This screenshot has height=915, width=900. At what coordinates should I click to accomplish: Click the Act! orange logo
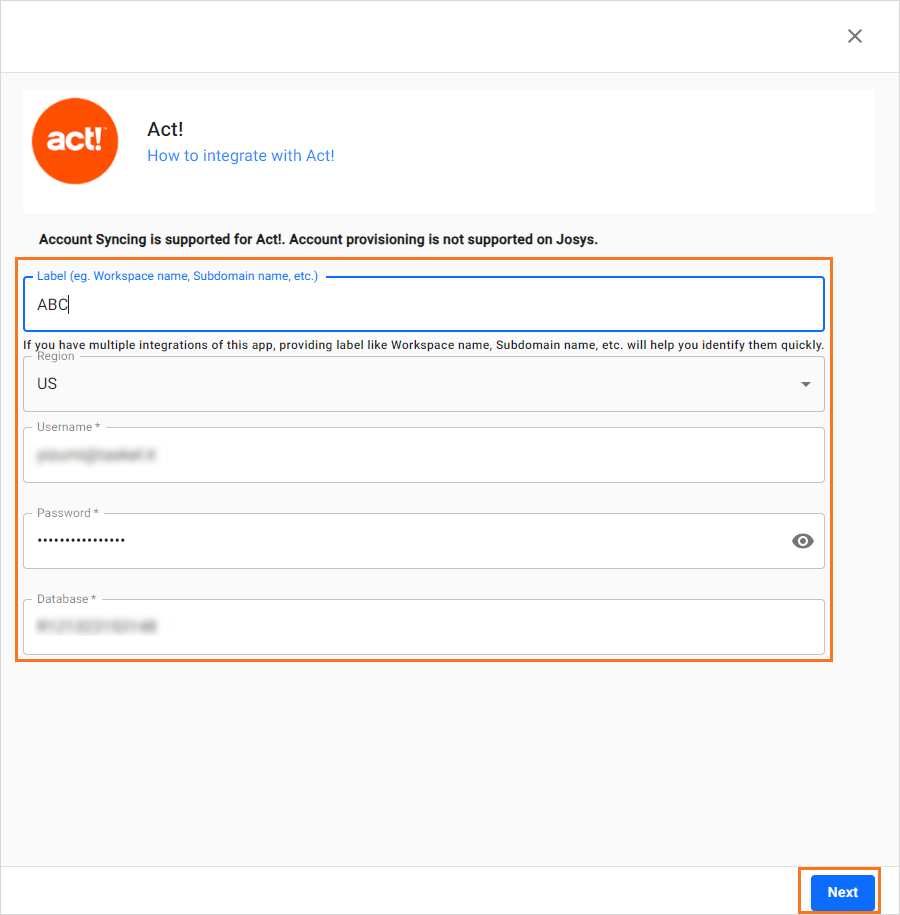pos(75,141)
